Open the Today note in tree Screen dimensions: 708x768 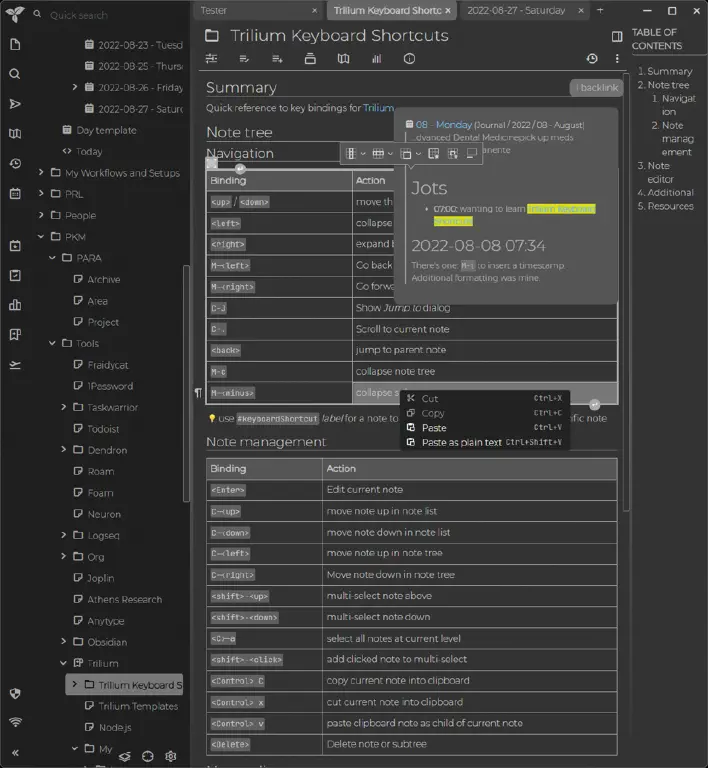(89, 151)
